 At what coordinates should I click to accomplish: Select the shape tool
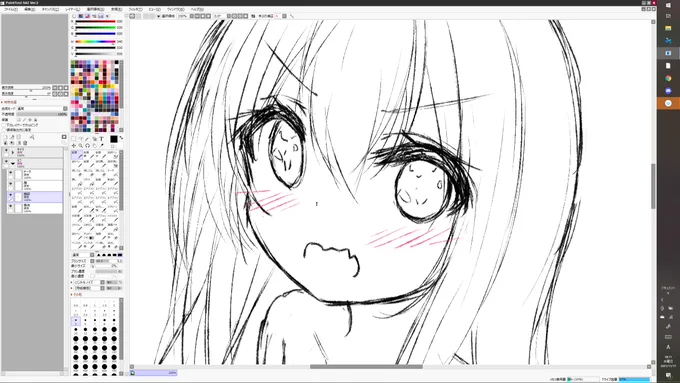95,138
